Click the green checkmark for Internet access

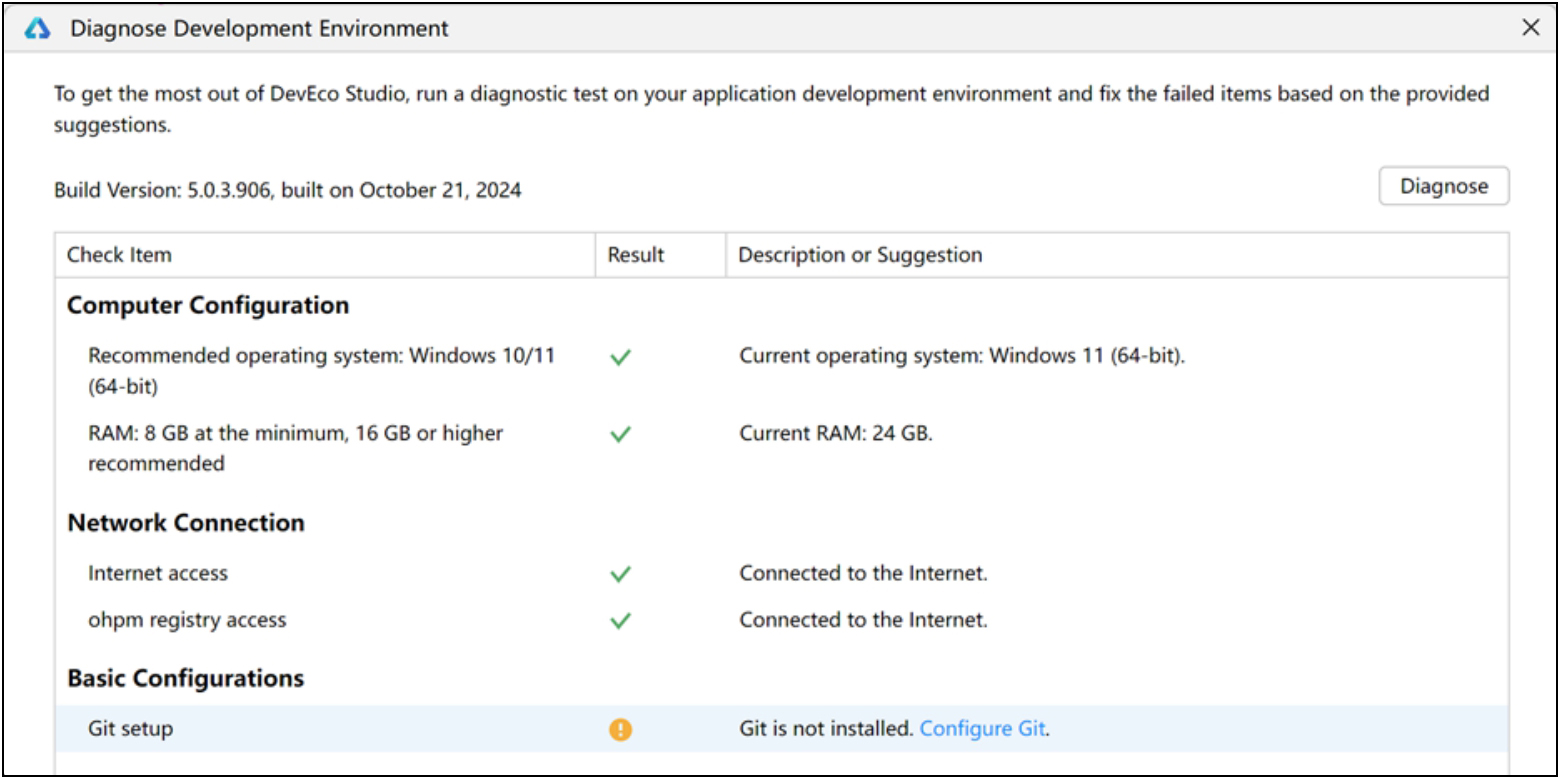point(620,575)
